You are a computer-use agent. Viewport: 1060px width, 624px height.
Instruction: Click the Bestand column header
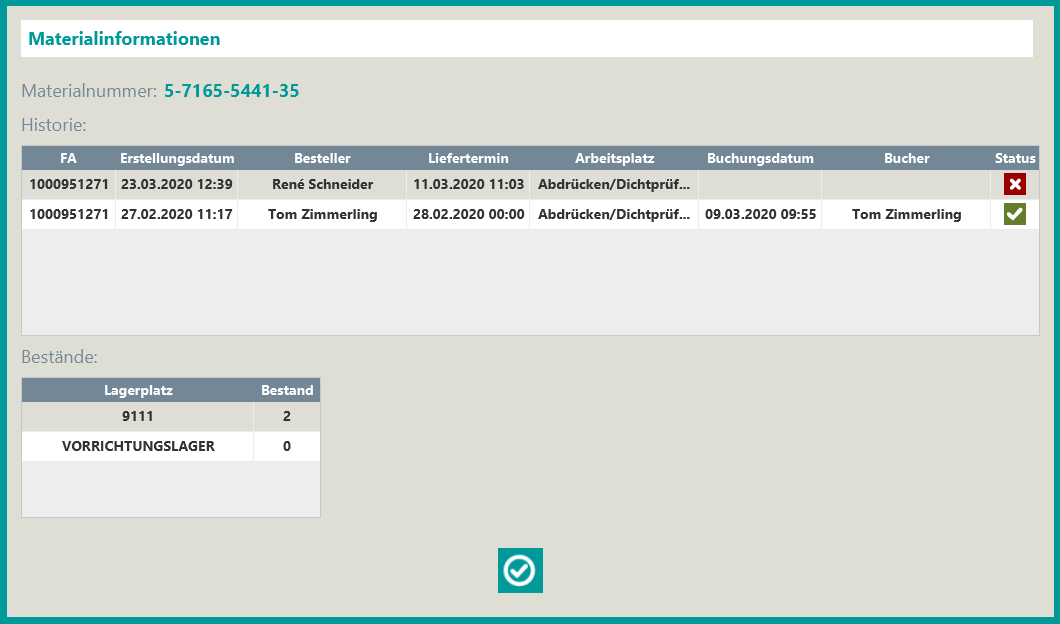(x=287, y=390)
